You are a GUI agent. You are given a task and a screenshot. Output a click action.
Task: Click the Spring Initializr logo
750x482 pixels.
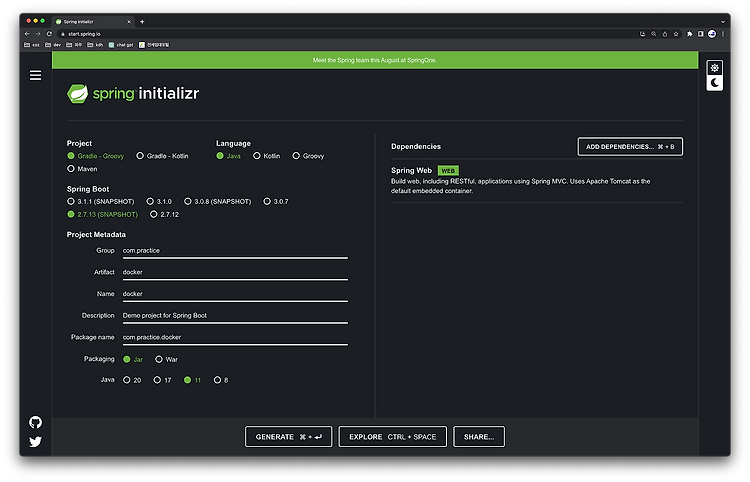(133, 93)
